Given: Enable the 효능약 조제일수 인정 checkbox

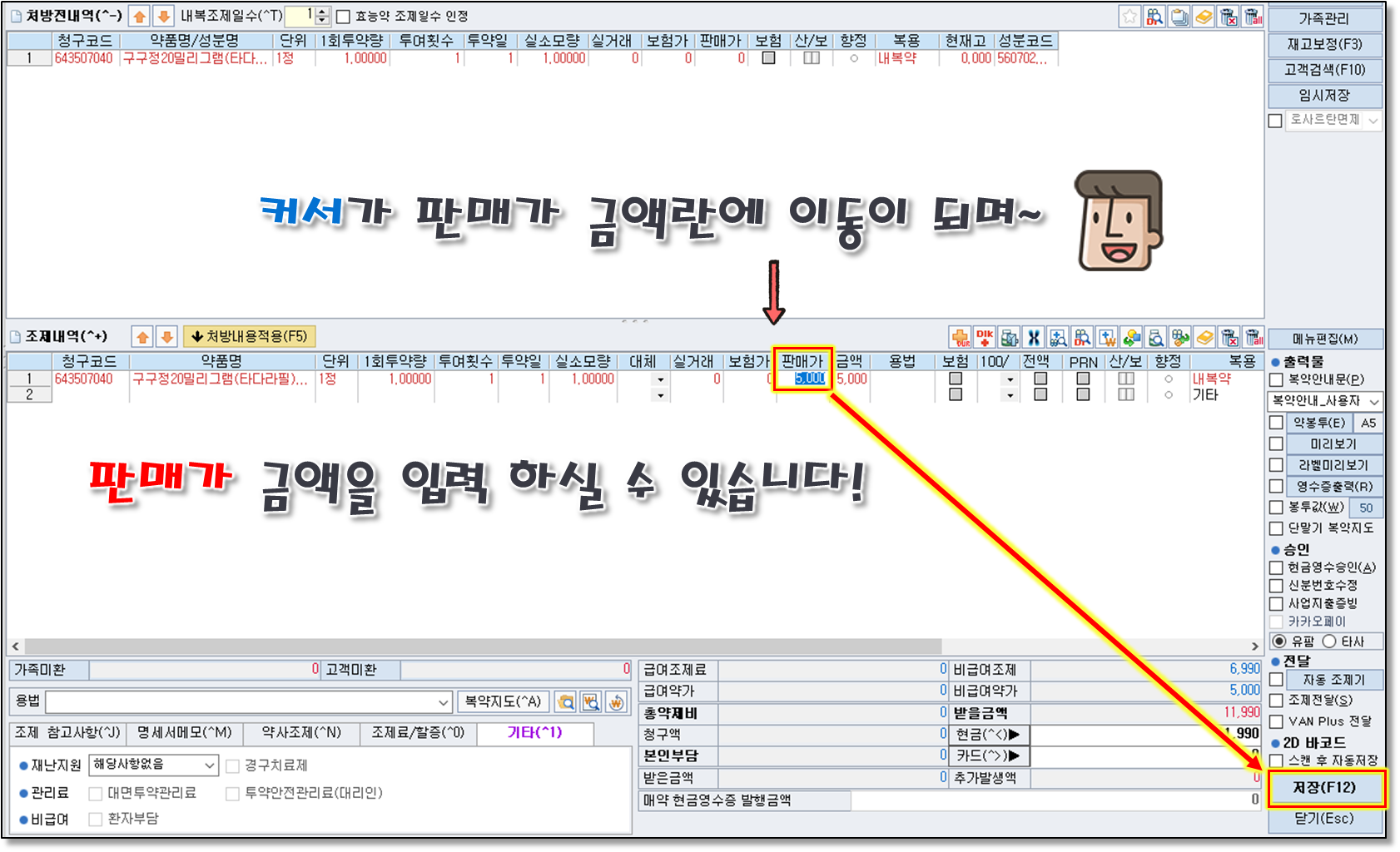Looking at the screenshot, I should point(343,17).
